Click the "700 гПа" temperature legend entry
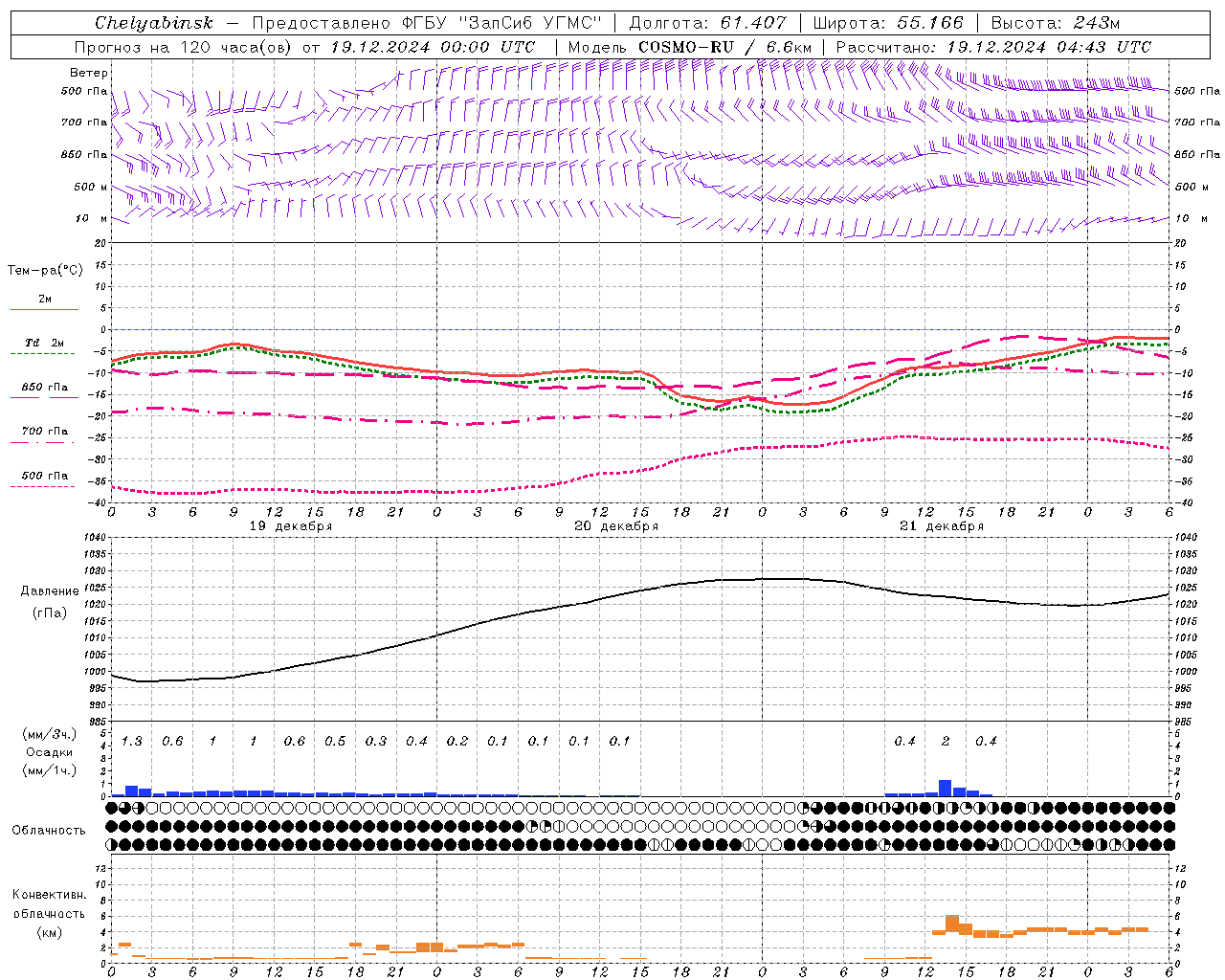Viewport: 1225px width, 980px height. point(44,431)
